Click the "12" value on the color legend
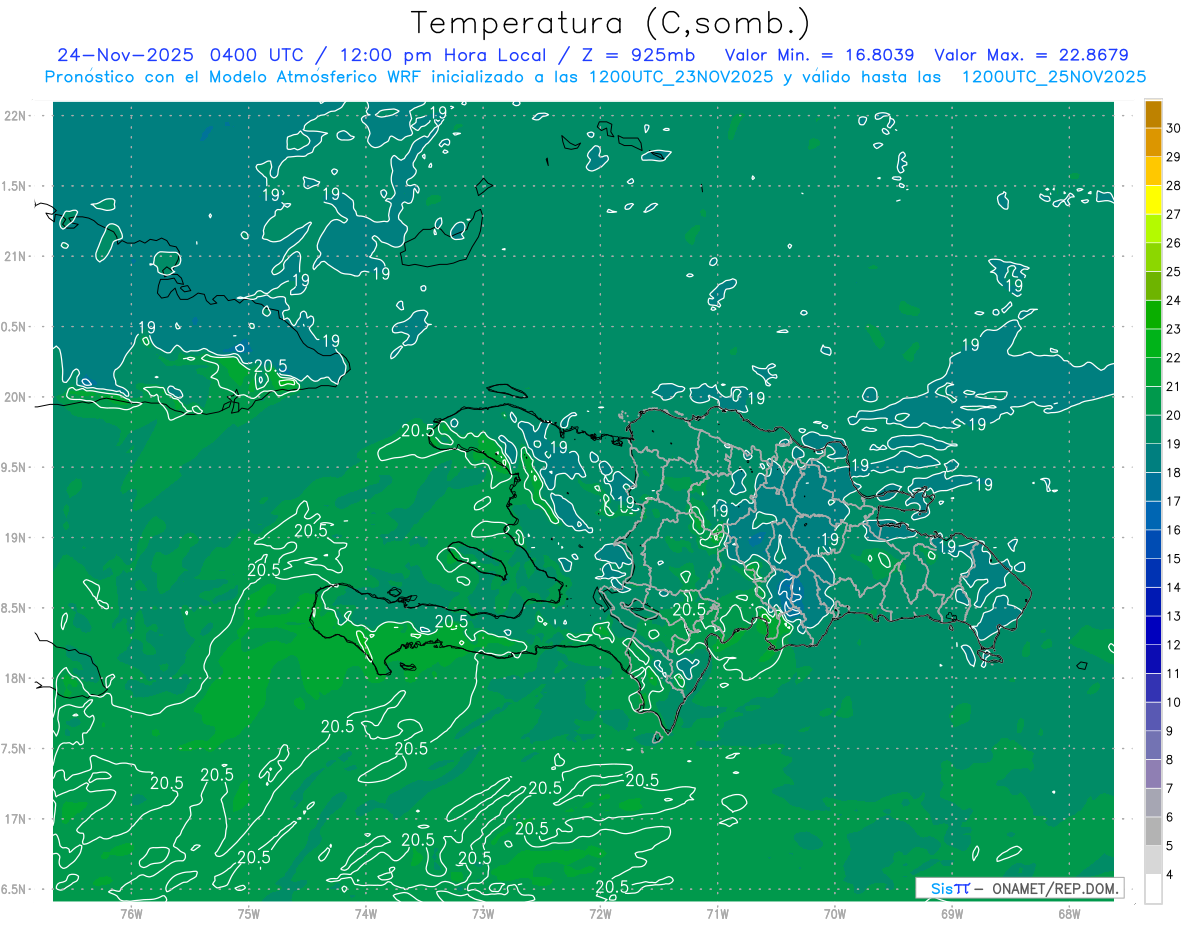1200x927 pixels. coord(1174,645)
